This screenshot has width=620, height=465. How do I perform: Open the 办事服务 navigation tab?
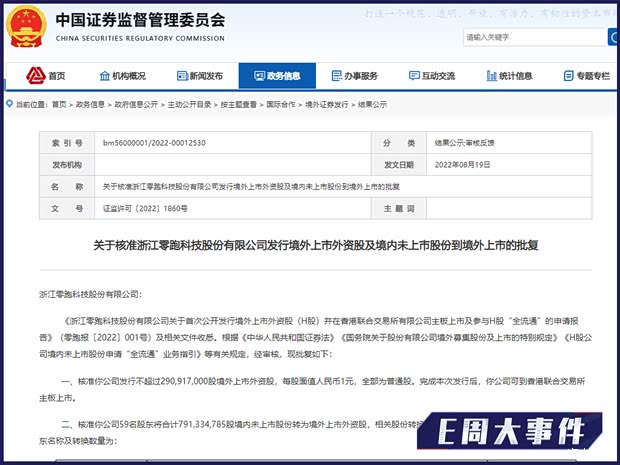[x=355, y=76]
